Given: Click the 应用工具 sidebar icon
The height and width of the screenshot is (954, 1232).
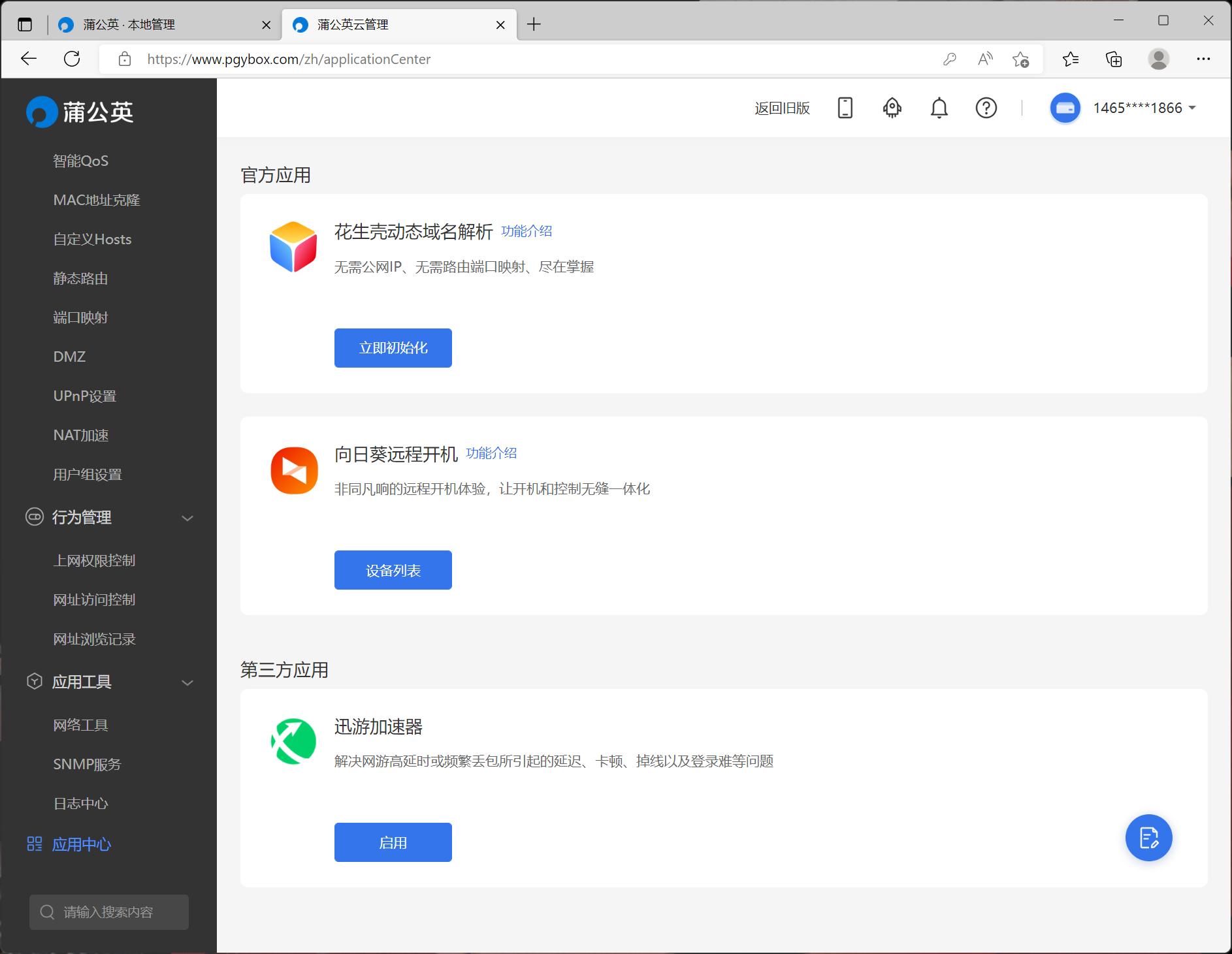Looking at the screenshot, I should tap(34, 682).
